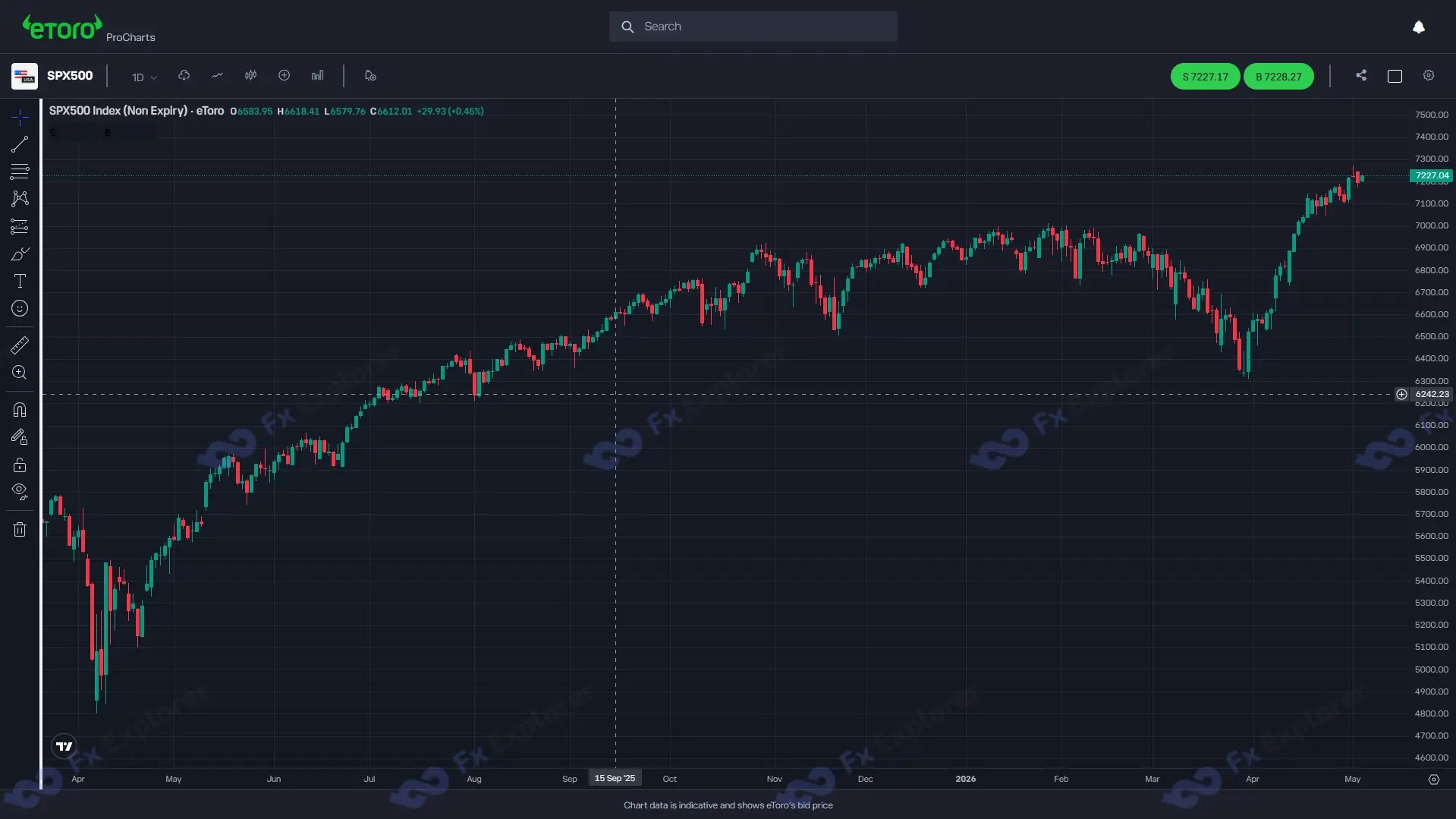Share the chart via share icon
The image size is (1456, 819).
(1361, 76)
